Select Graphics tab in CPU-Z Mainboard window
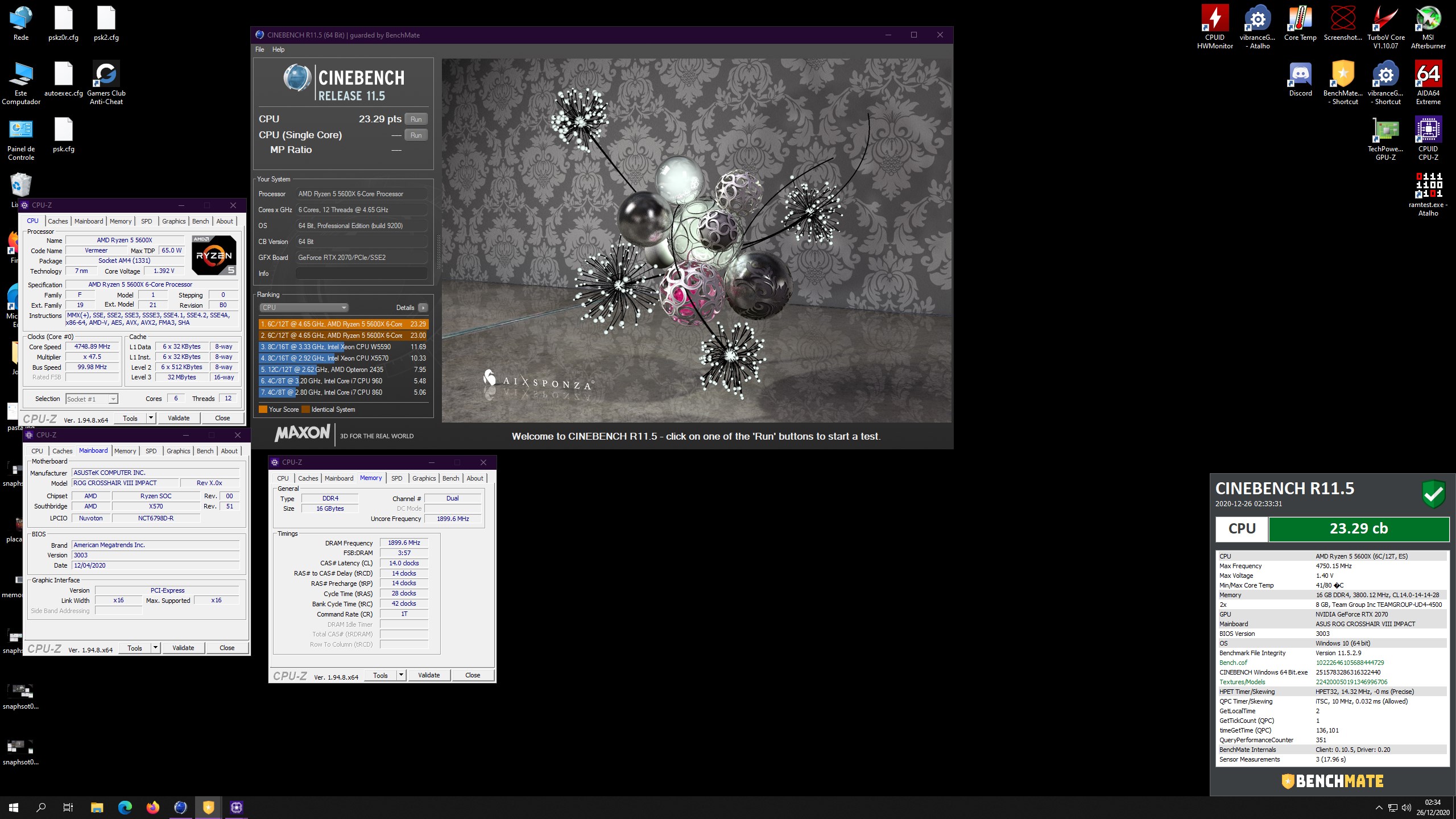Image resolution: width=1456 pixels, height=819 pixels. click(x=179, y=451)
